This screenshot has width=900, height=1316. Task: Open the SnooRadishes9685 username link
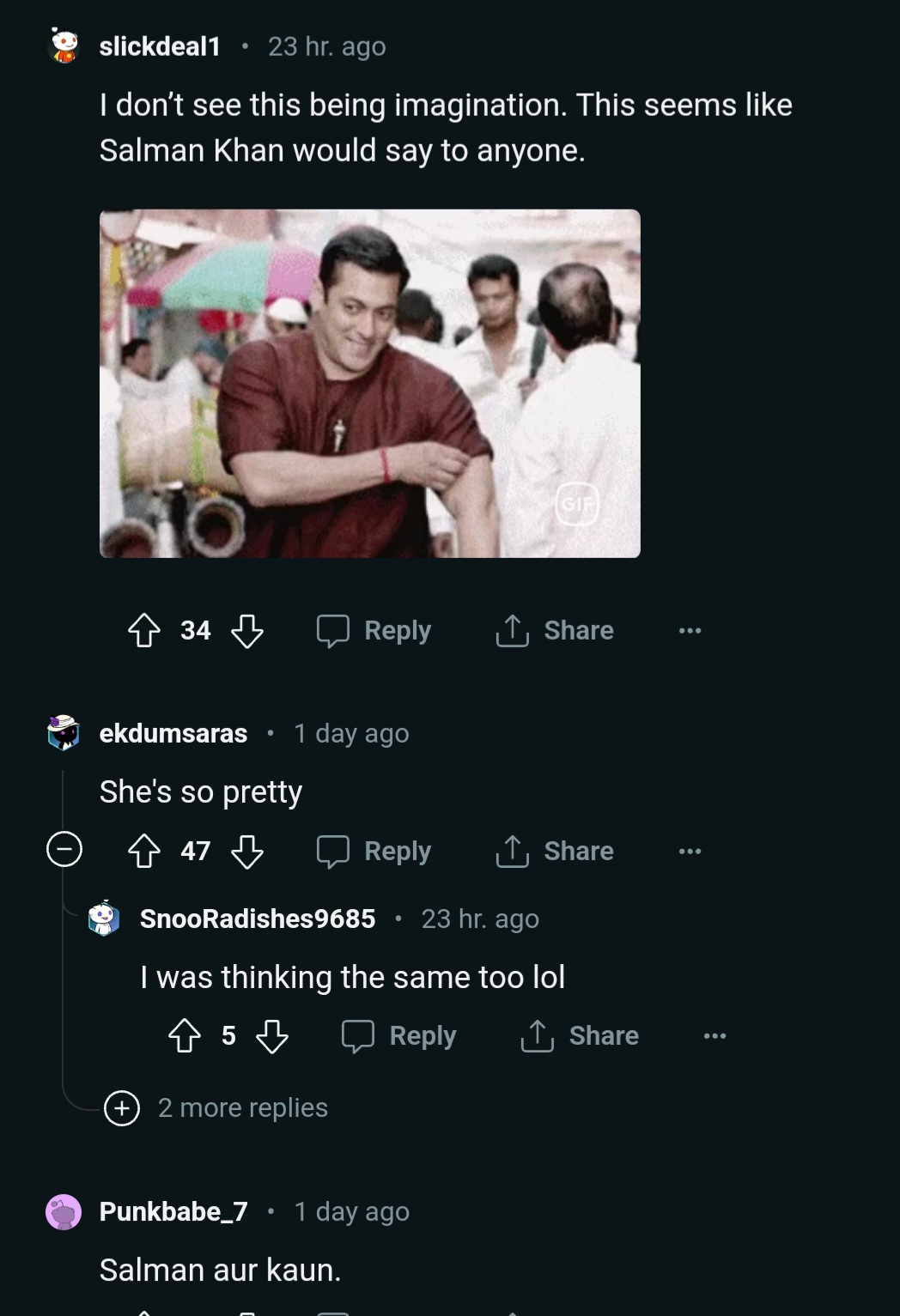[x=258, y=919]
